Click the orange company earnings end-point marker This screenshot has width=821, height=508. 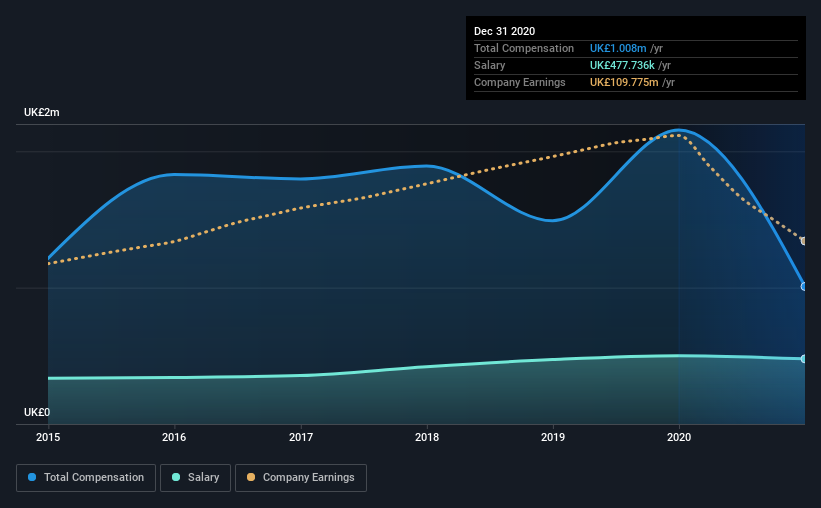803,241
